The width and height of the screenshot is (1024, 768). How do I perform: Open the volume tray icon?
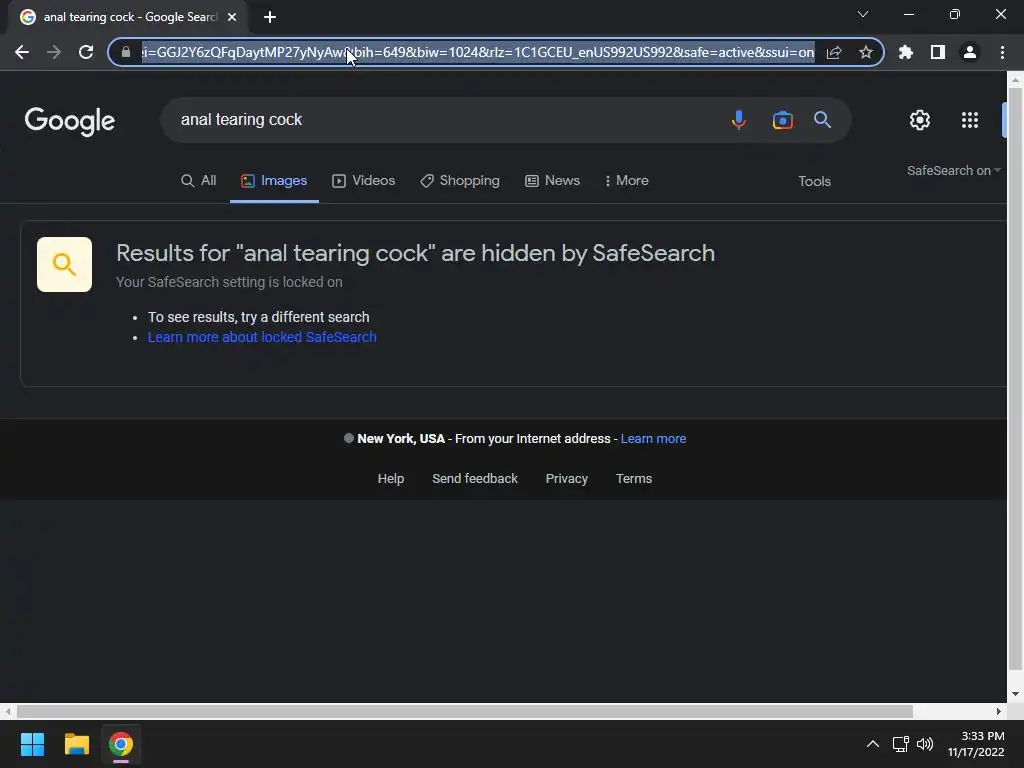(925, 744)
